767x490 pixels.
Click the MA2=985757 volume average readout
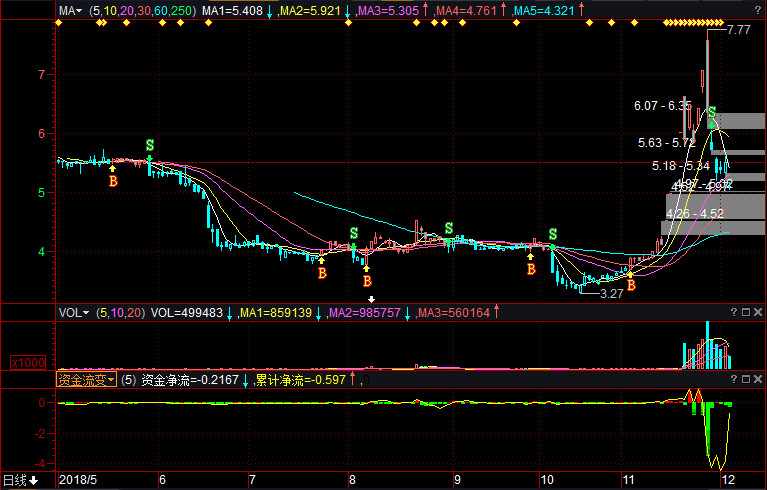(x=365, y=313)
